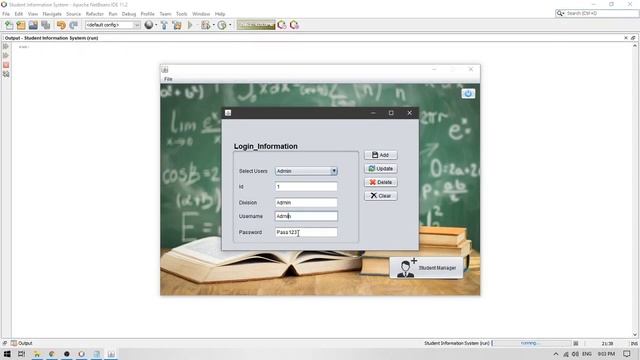Screen dimensions: 640x360
Task: Click the New Project toolbar icon
Action: (21, 25)
